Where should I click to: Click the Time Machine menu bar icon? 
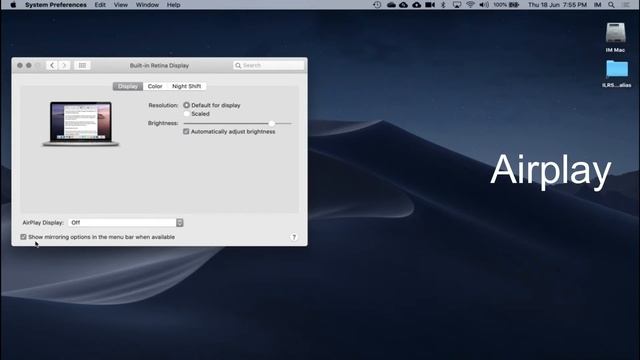(x=377, y=5)
